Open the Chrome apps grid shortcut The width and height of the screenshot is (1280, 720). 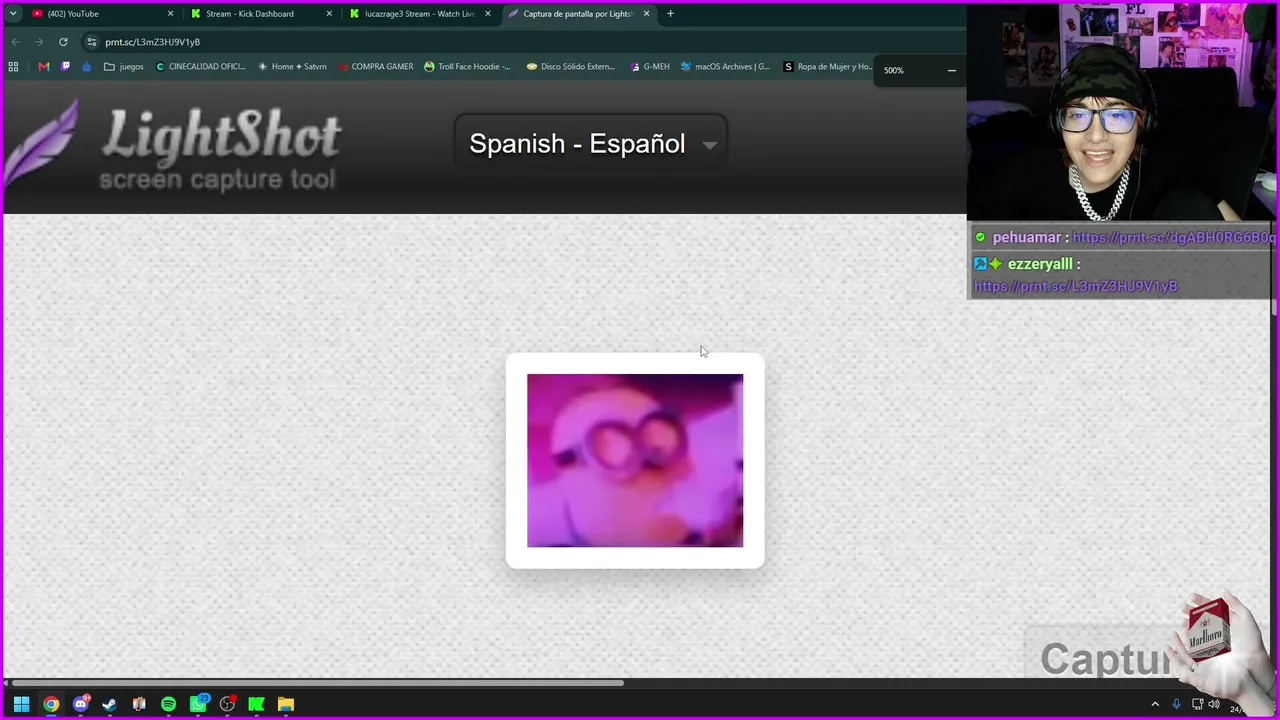click(x=13, y=67)
